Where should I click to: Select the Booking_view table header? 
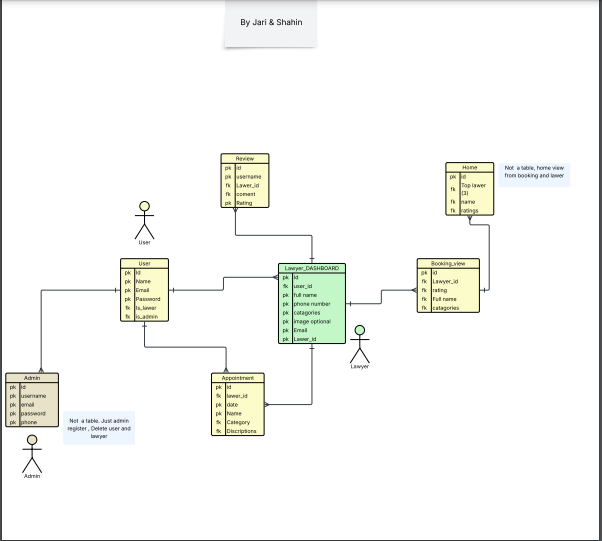(448, 263)
